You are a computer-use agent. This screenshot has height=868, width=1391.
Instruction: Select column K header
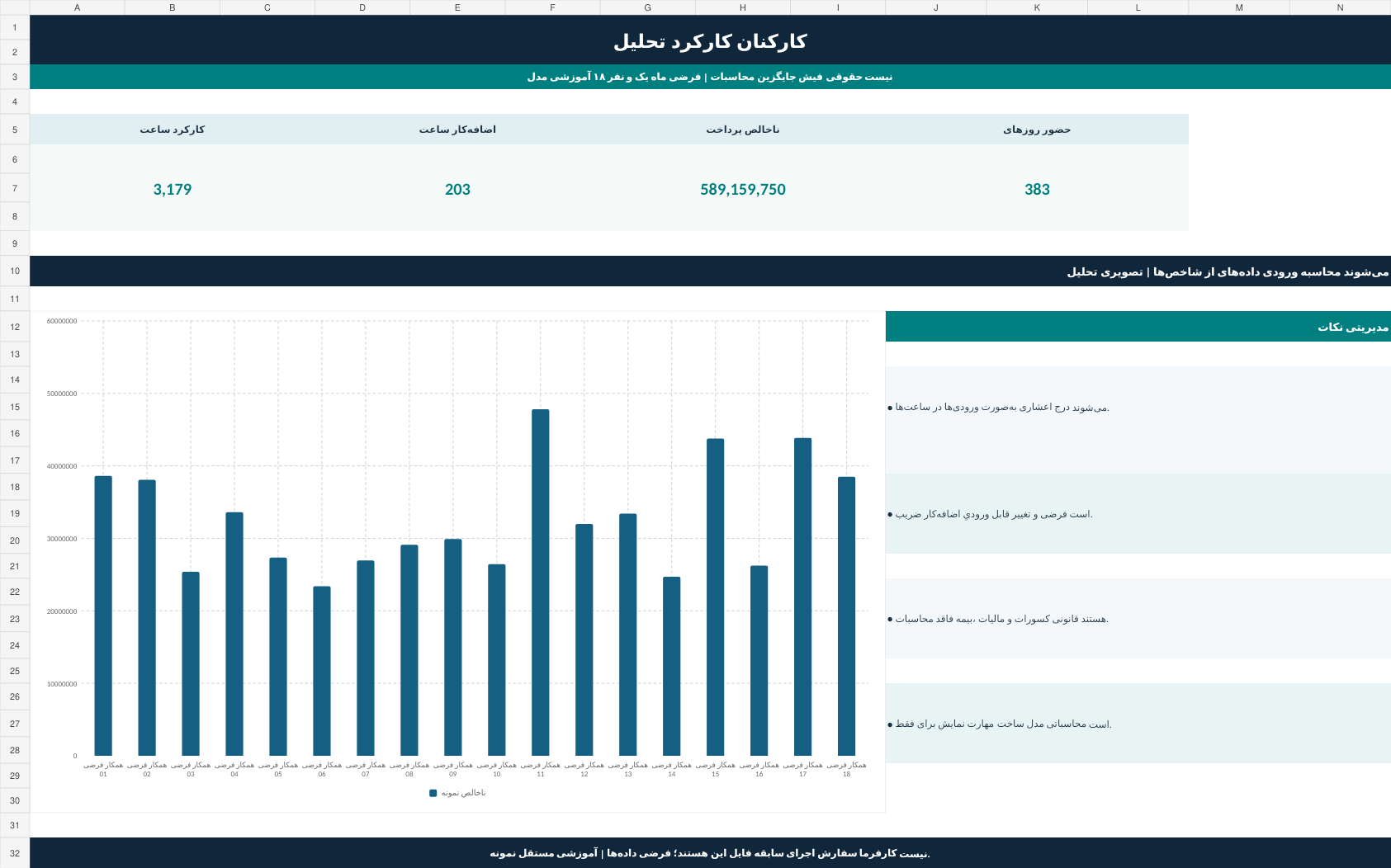1037,7
